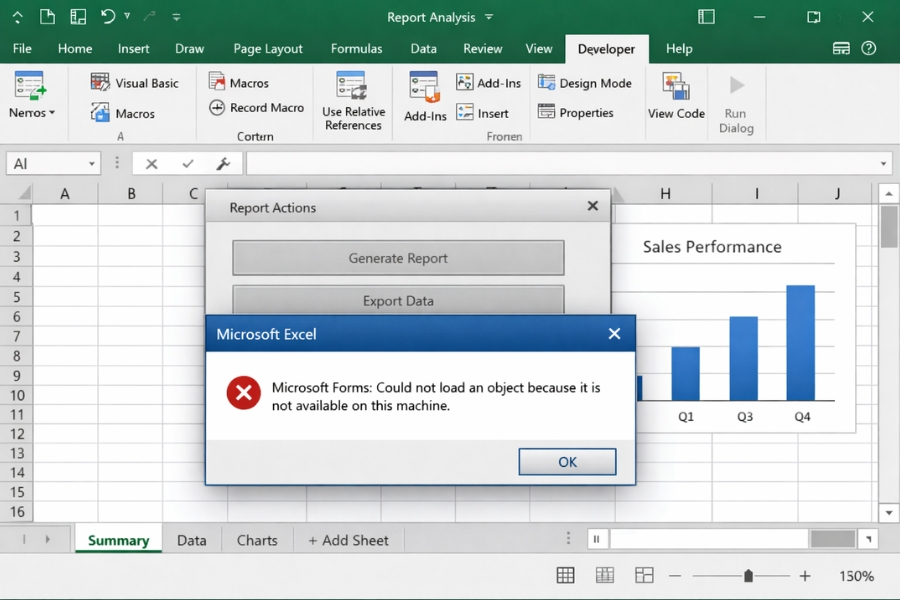Open the Charts sheet tab
The image size is (900, 600).
pyautogui.click(x=257, y=539)
